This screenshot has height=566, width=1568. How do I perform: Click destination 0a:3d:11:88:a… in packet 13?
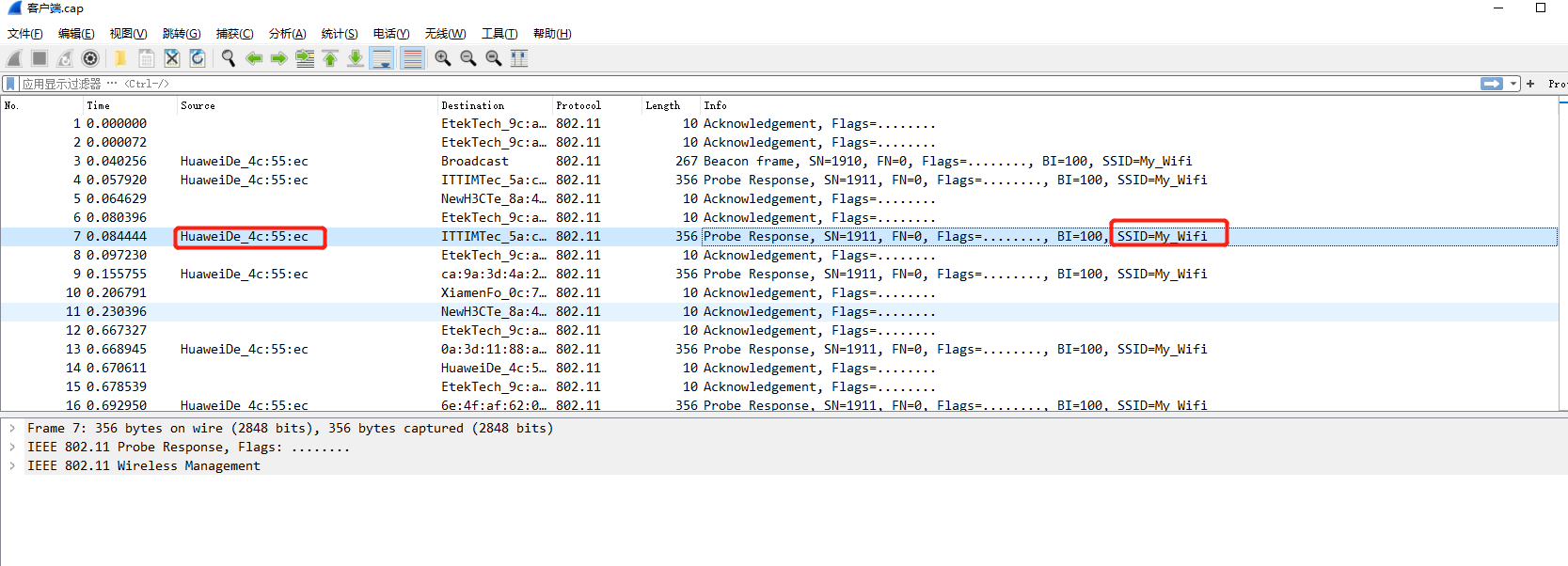pyautogui.click(x=494, y=350)
